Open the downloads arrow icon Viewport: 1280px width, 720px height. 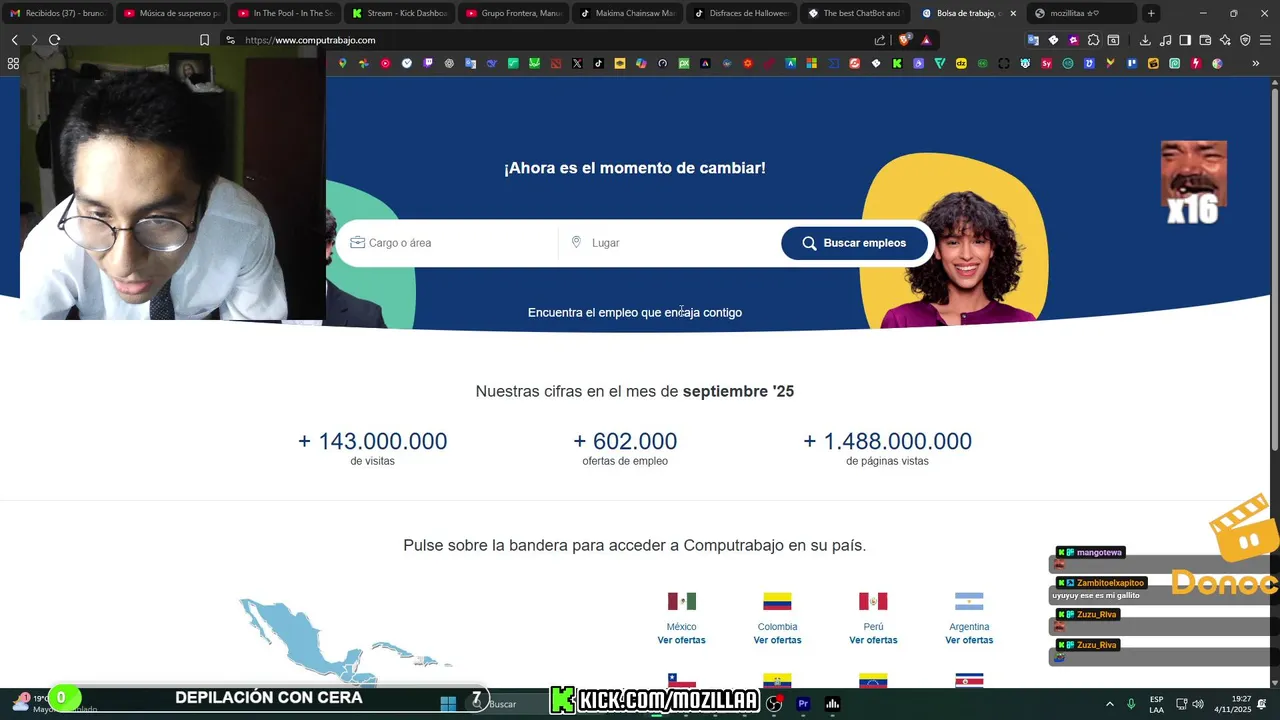click(1145, 40)
